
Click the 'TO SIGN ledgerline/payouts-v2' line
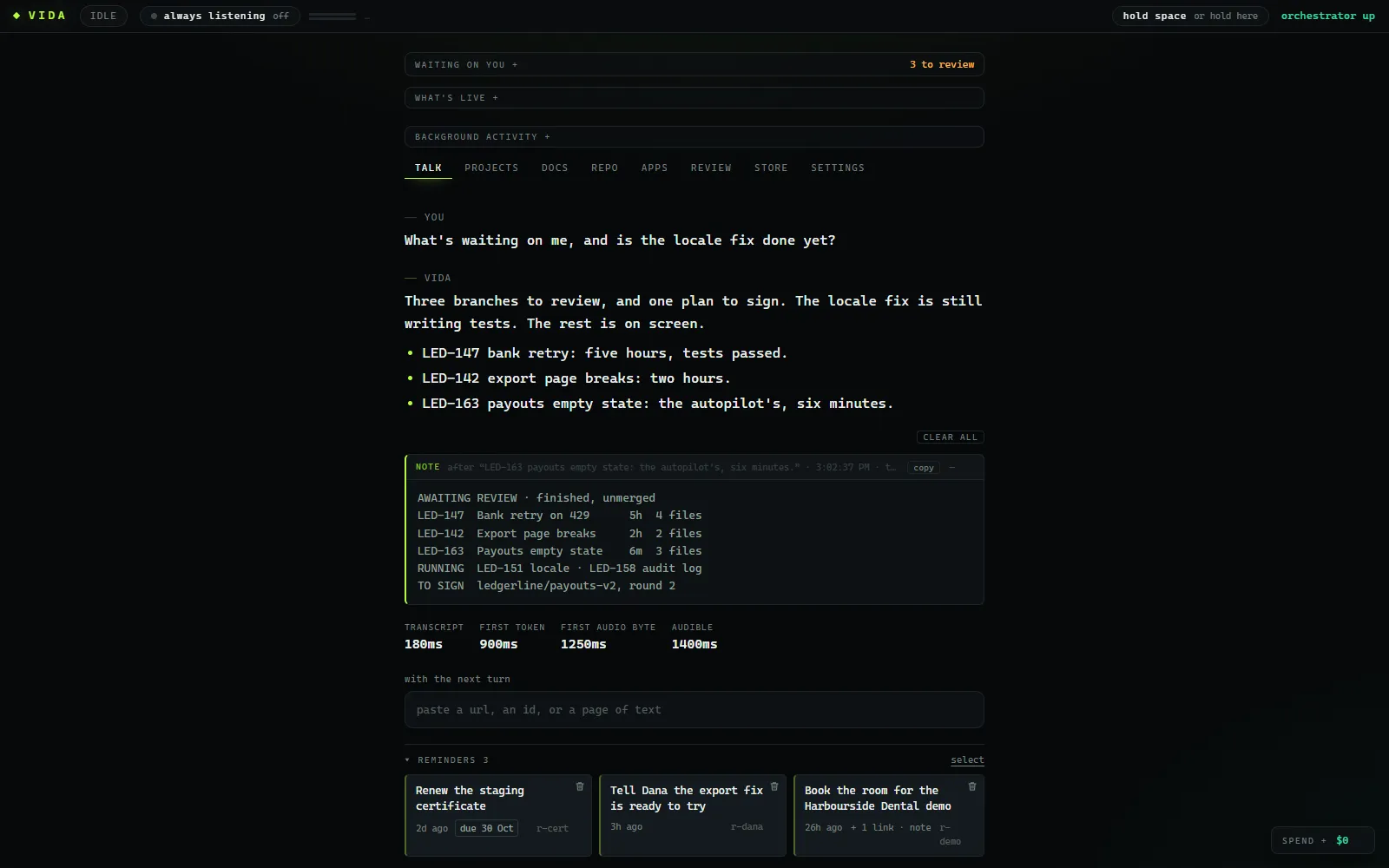(x=546, y=586)
